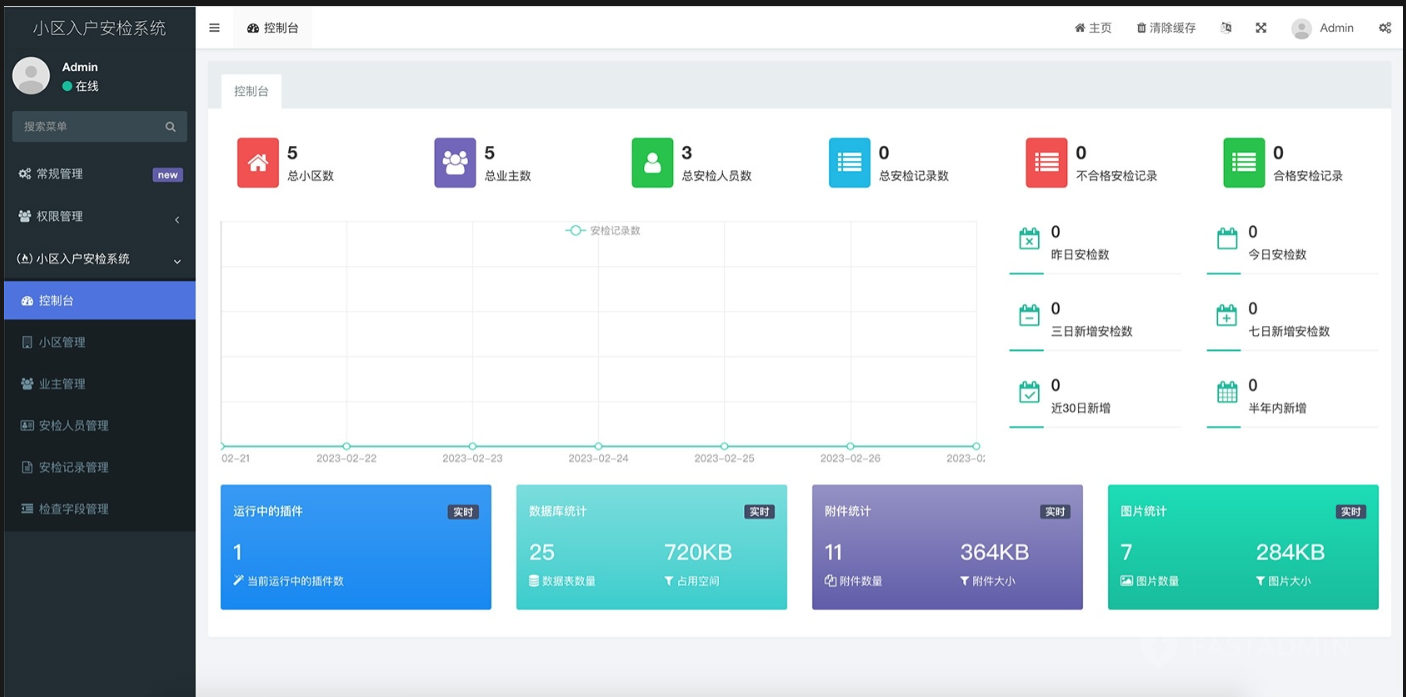Click in the 搜索菜单 search field
The image size is (1406, 697).
88,127
